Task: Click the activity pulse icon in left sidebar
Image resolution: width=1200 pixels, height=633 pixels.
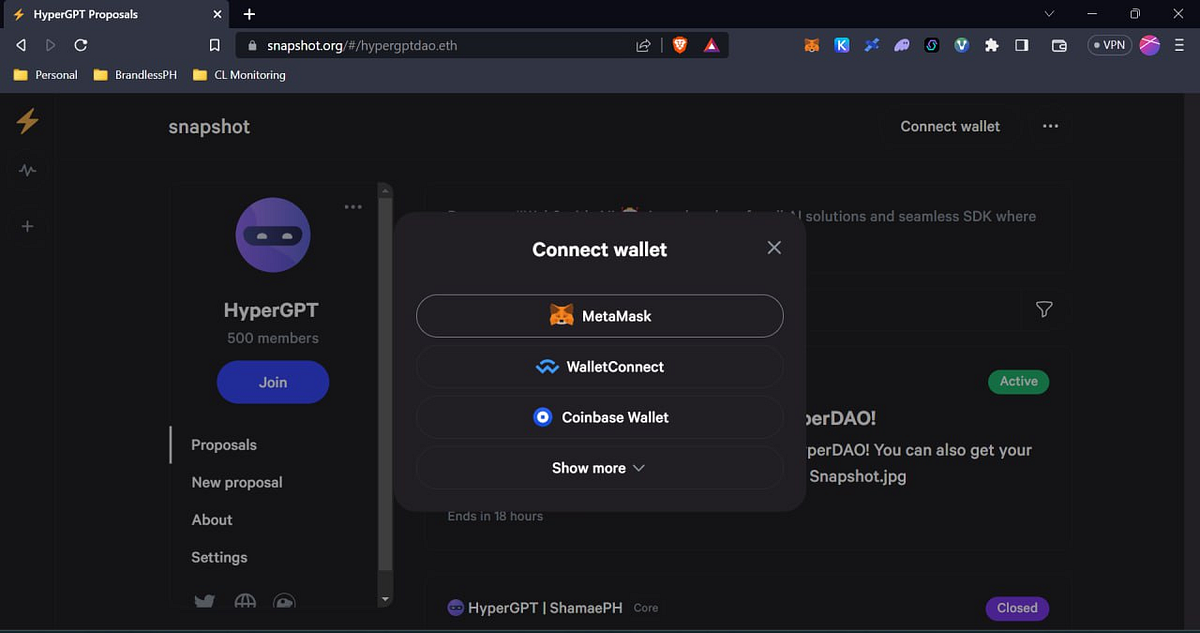Action: 27,170
